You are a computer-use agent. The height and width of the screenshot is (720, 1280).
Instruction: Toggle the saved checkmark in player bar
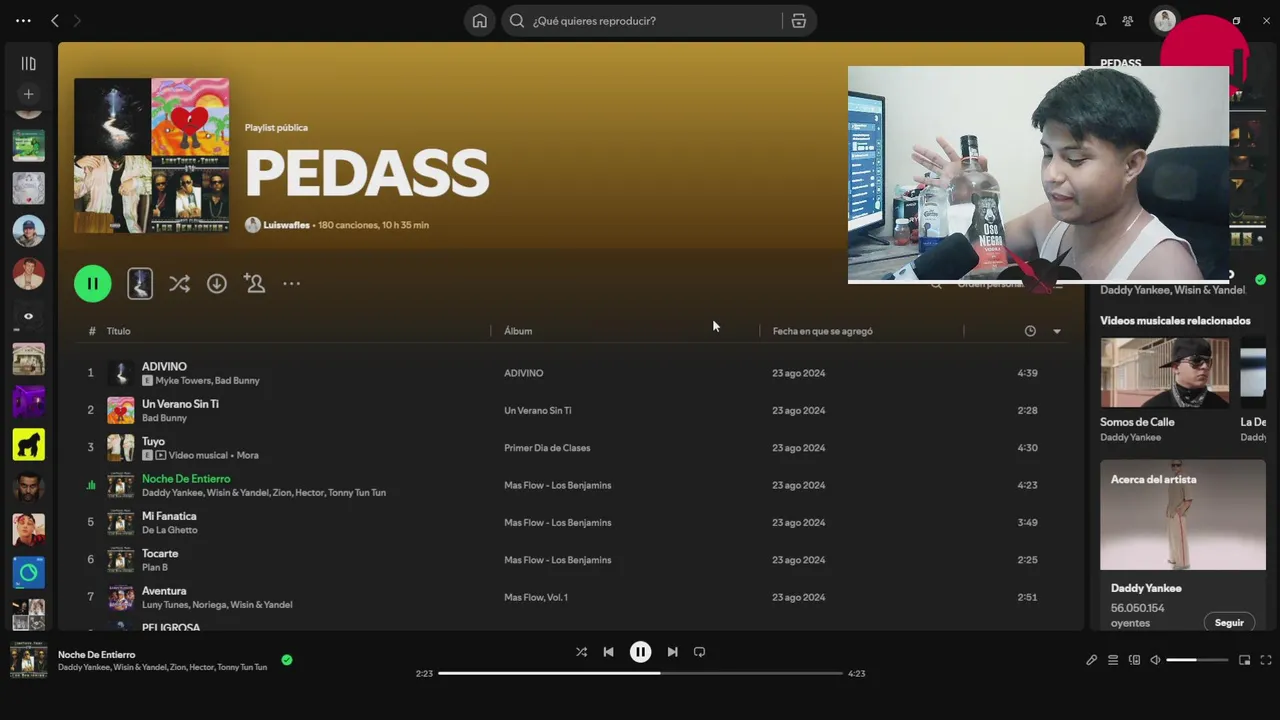(287, 660)
